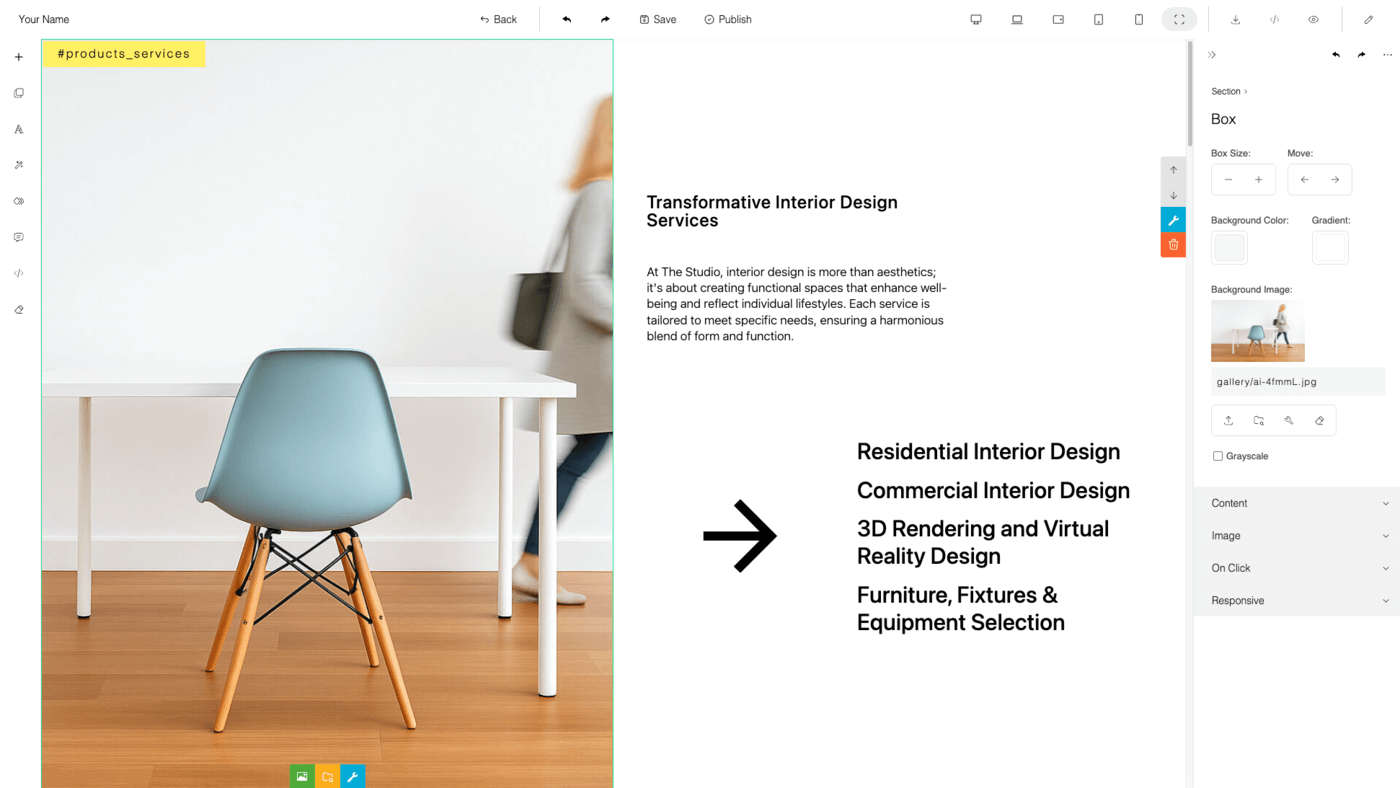Click the Section breadcrumb item

[x=1225, y=91]
